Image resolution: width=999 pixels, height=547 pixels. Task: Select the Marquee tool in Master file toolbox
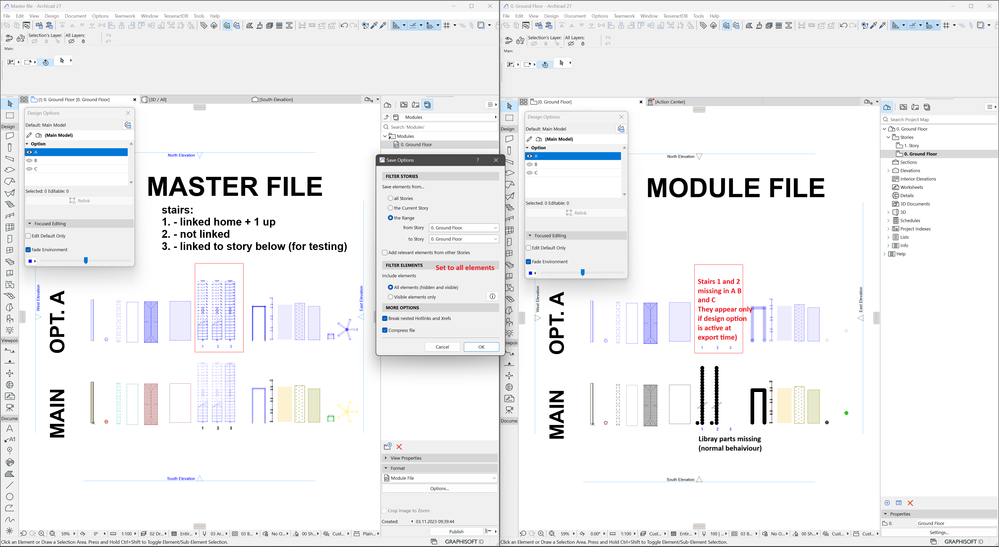click(x=10, y=116)
